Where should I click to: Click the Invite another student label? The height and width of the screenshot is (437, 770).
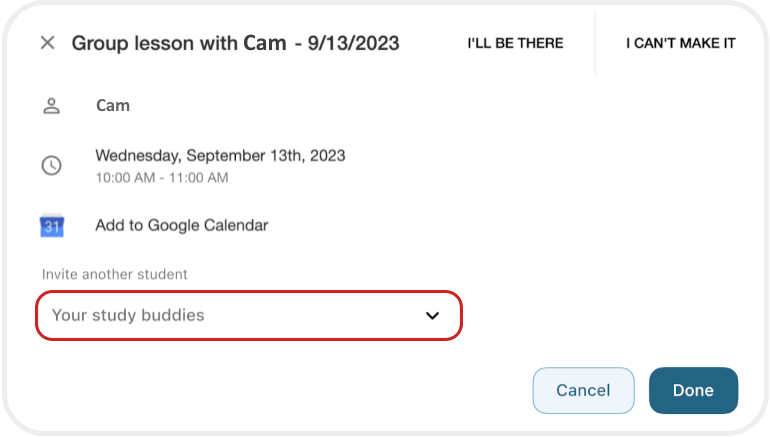tap(115, 274)
